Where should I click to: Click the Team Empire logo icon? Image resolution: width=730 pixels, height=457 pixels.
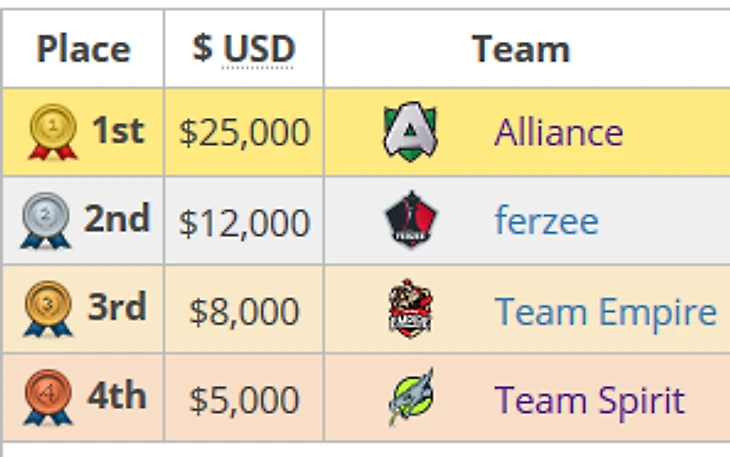pos(411,309)
